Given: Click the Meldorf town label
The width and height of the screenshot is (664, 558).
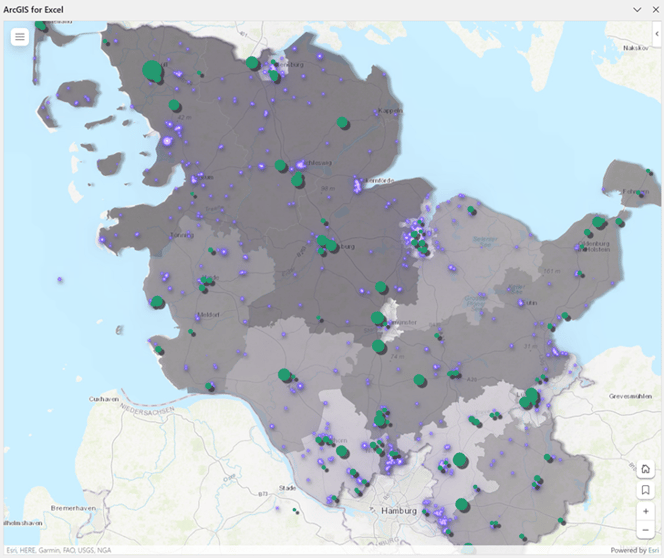Looking at the screenshot, I should [x=208, y=315].
